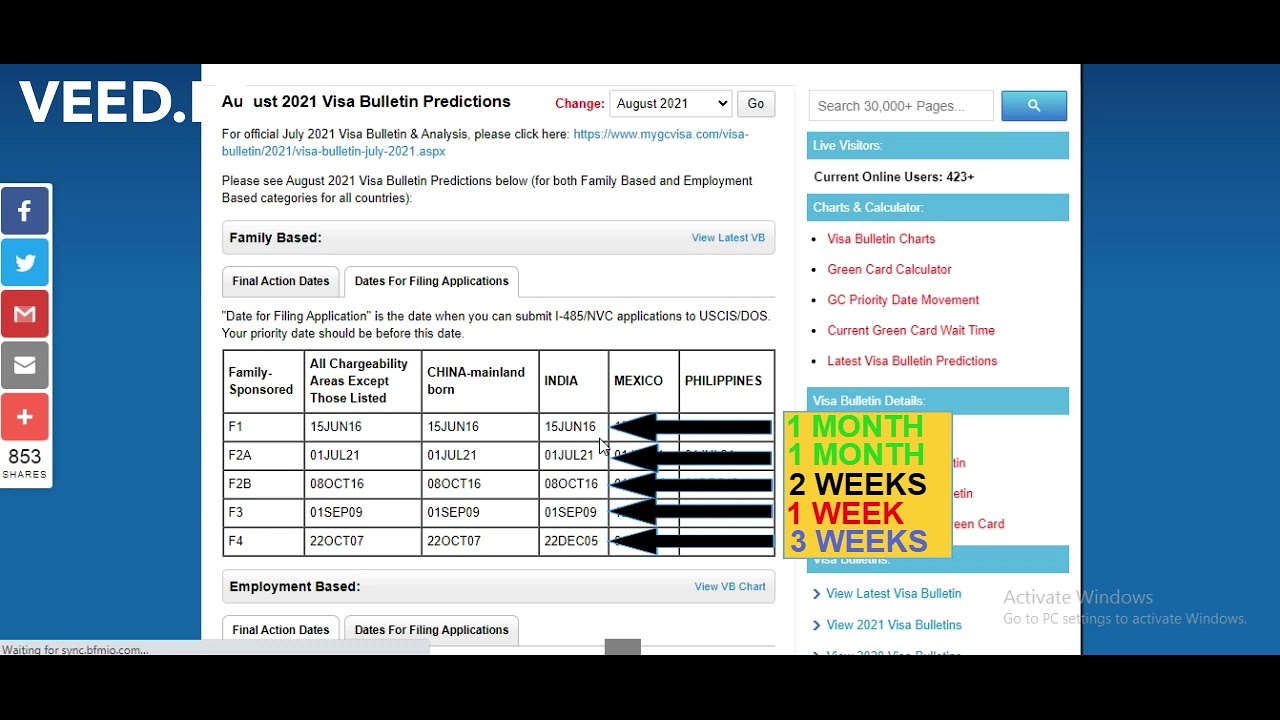This screenshot has height=720, width=1280.
Task: Open Latest Visa Bulletin Predictions link
Action: click(912, 361)
